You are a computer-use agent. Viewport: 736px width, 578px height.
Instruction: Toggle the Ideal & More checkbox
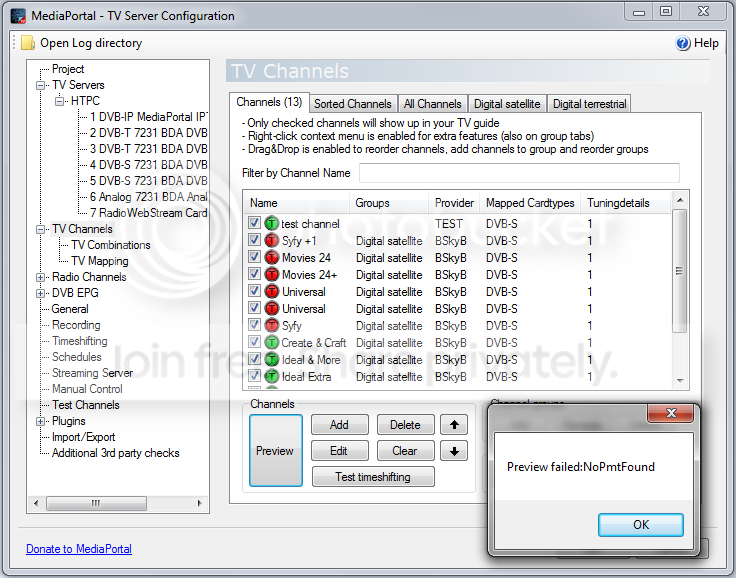254,359
